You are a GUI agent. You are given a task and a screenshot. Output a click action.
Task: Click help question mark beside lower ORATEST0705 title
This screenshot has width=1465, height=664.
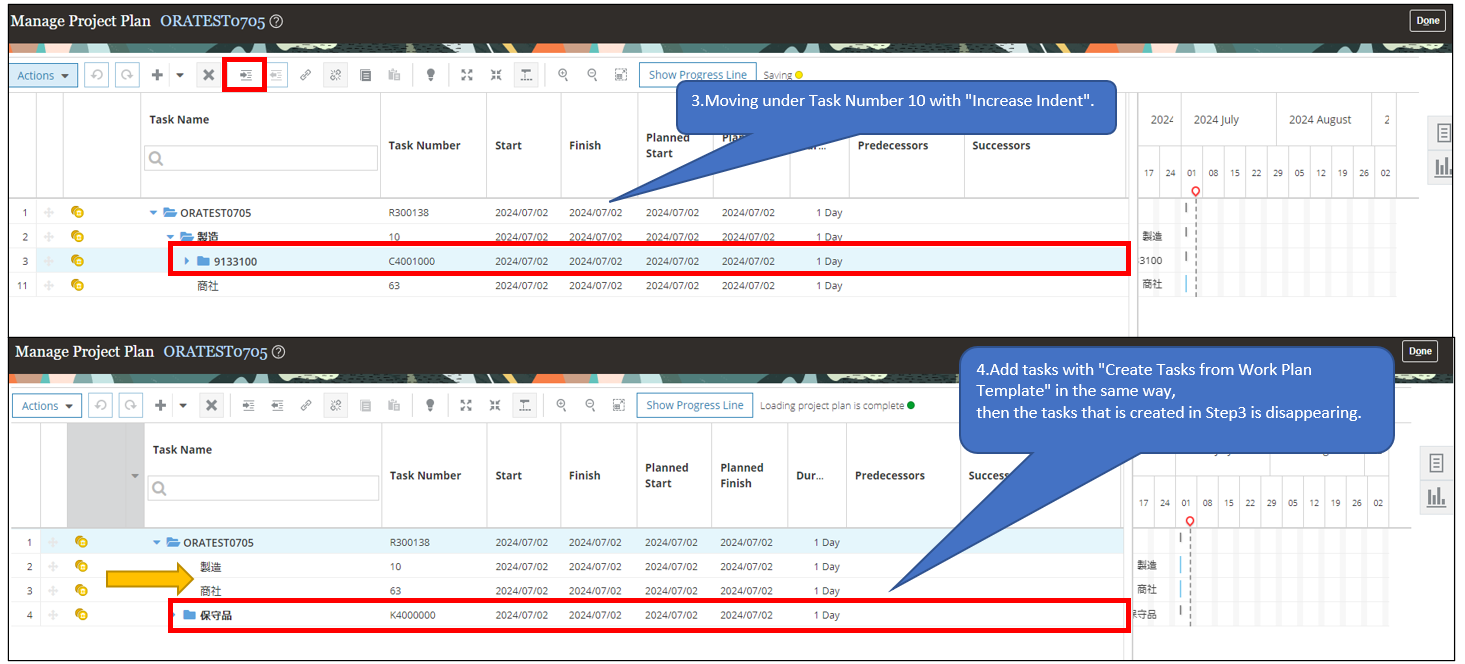pos(279,352)
